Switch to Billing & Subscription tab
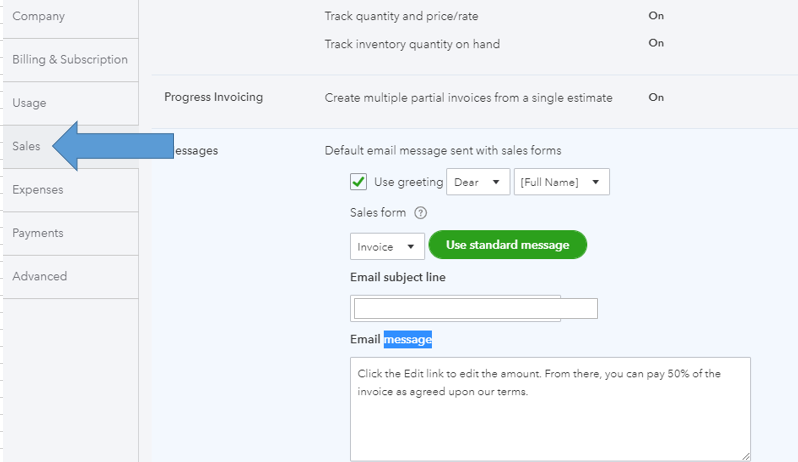The height and width of the screenshot is (462, 798). (x=69, y=60)
